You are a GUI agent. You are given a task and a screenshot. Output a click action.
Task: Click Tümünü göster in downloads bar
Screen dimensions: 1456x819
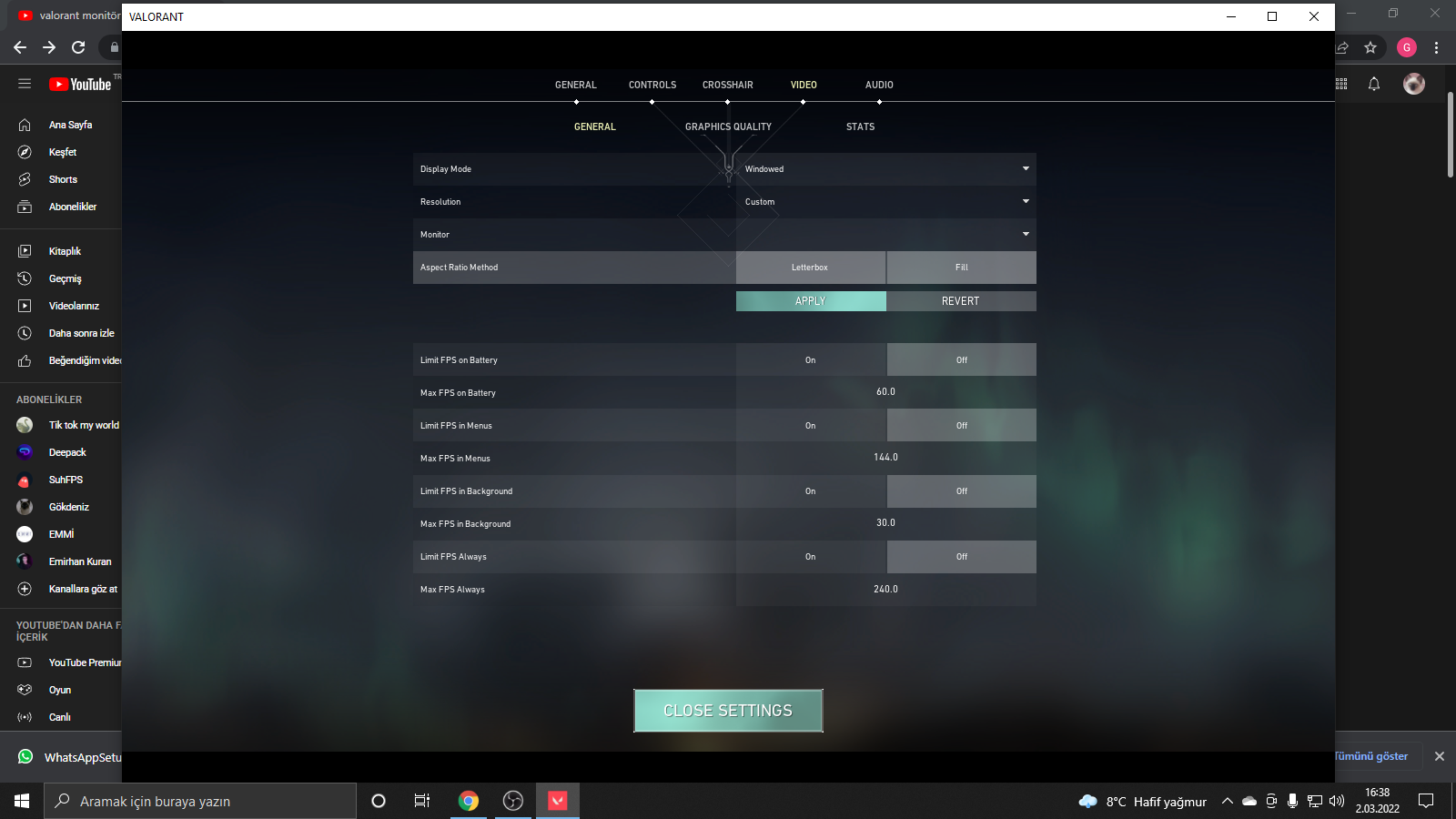point(1371,756)
